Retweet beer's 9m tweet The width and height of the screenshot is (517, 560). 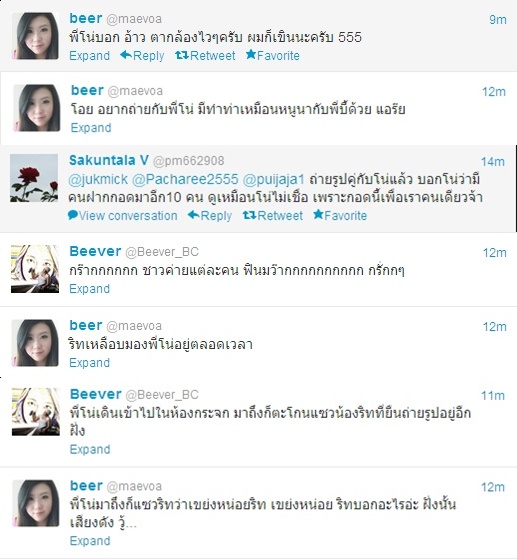point(205,55)
